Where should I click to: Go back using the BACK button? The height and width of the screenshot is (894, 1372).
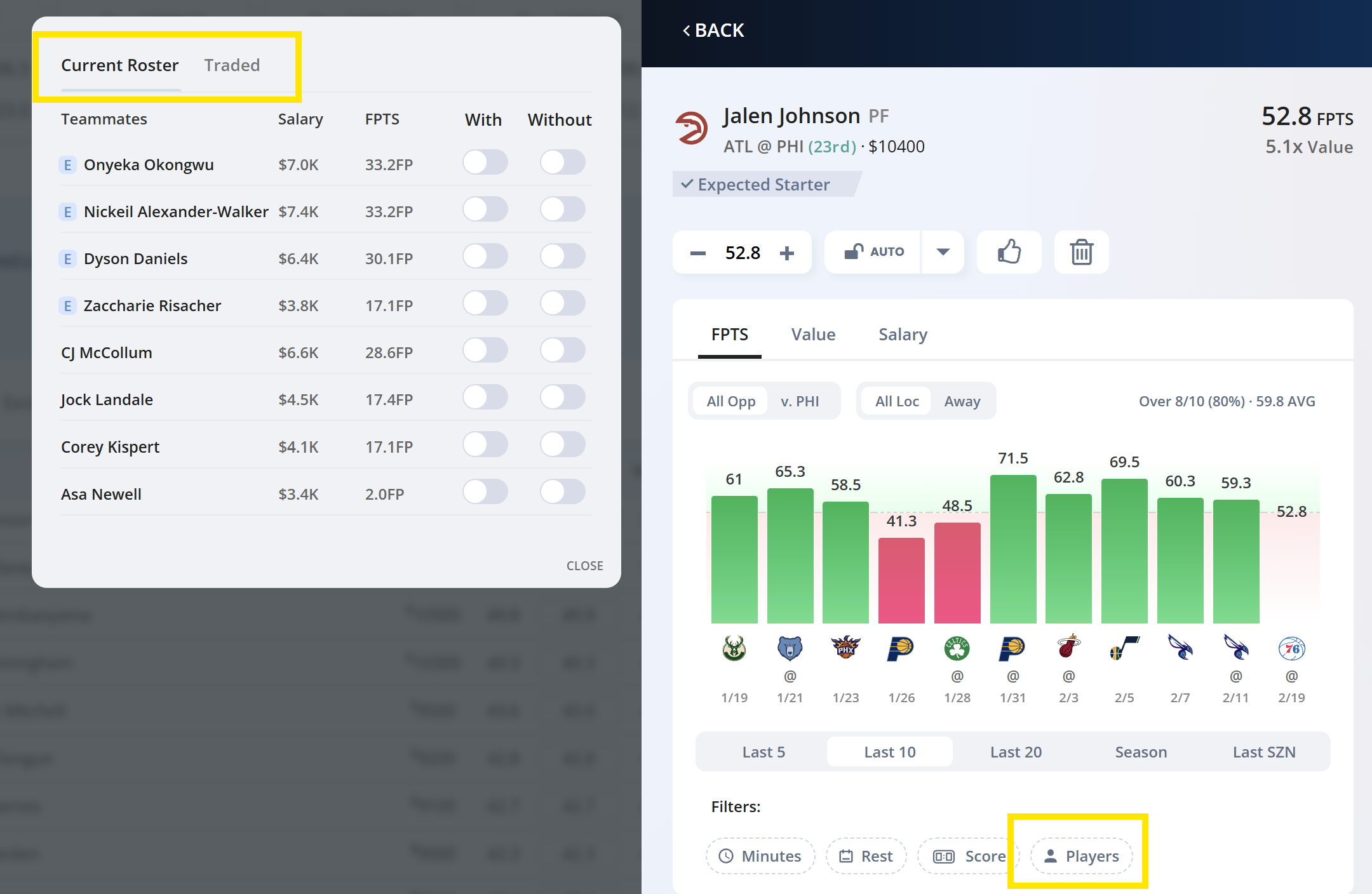pyautogui.click(x=713, y=30)
